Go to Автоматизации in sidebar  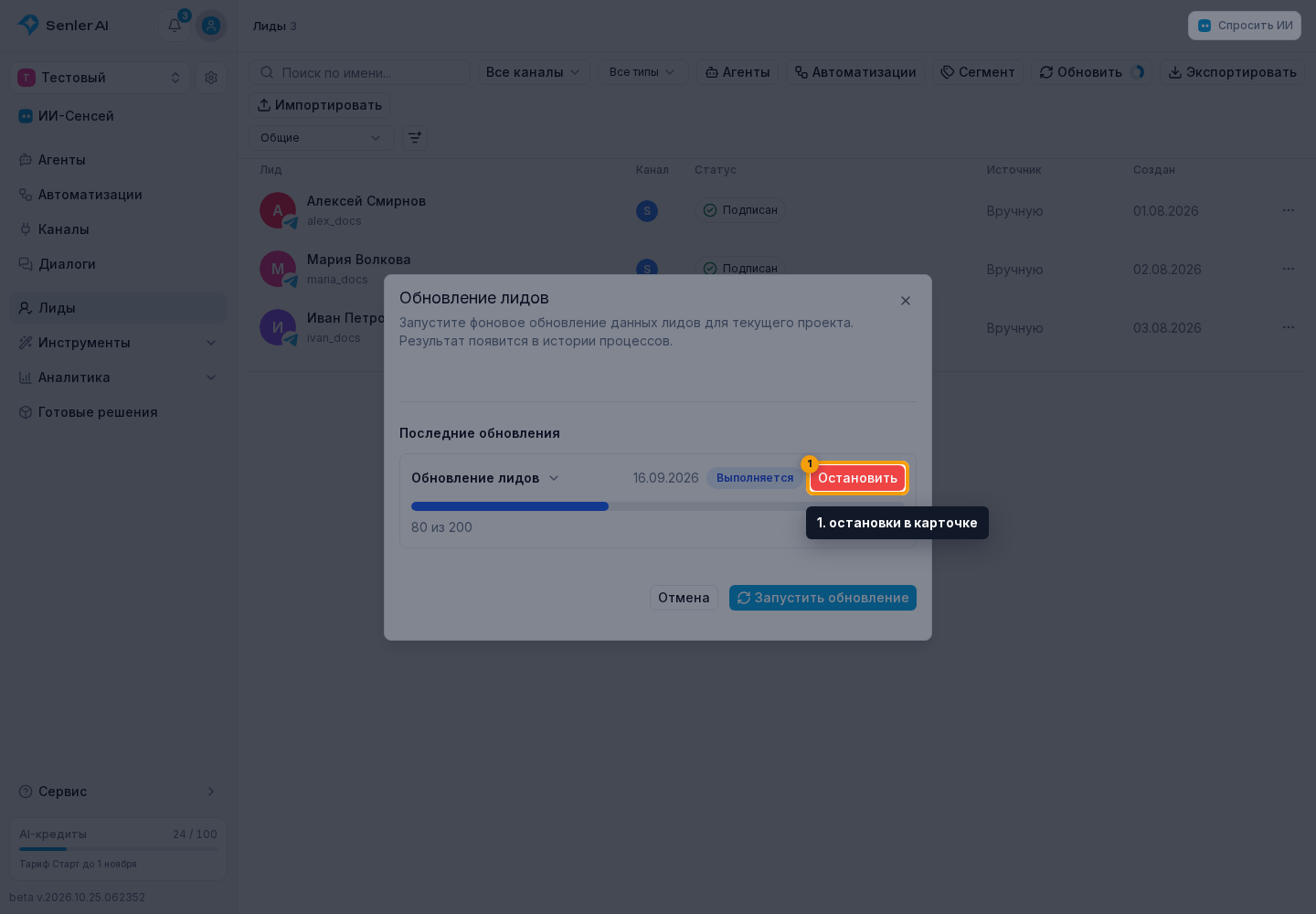pos(118,195)
